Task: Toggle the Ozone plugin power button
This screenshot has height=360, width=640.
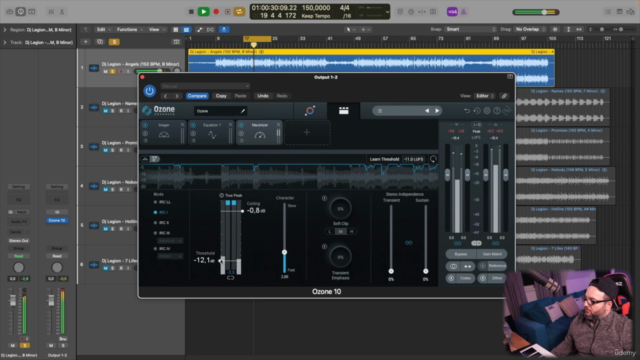Action: tap(149, 91)
